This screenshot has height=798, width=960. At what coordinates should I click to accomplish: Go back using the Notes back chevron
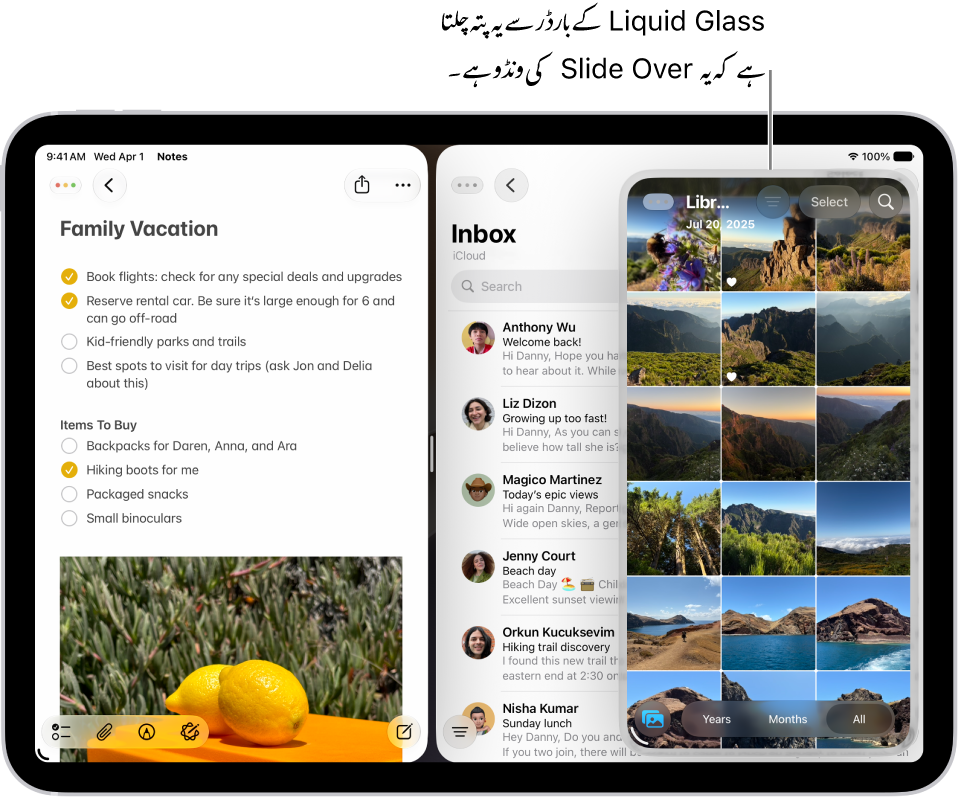110,185
